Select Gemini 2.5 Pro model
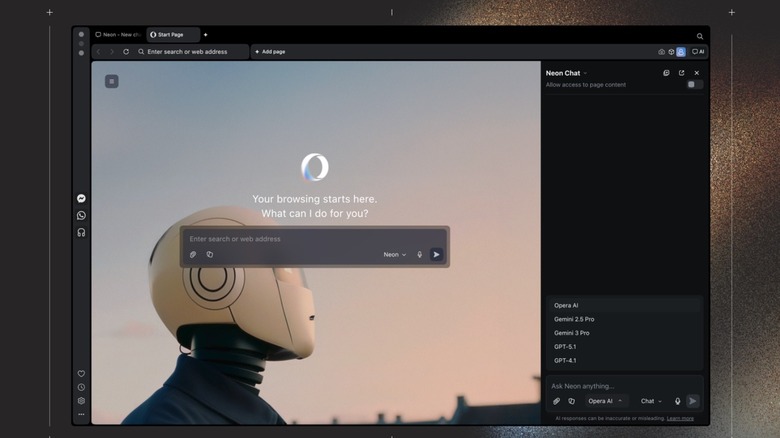Screen dimensions: 780x438 pyautogui.click(x=625, y=319)
